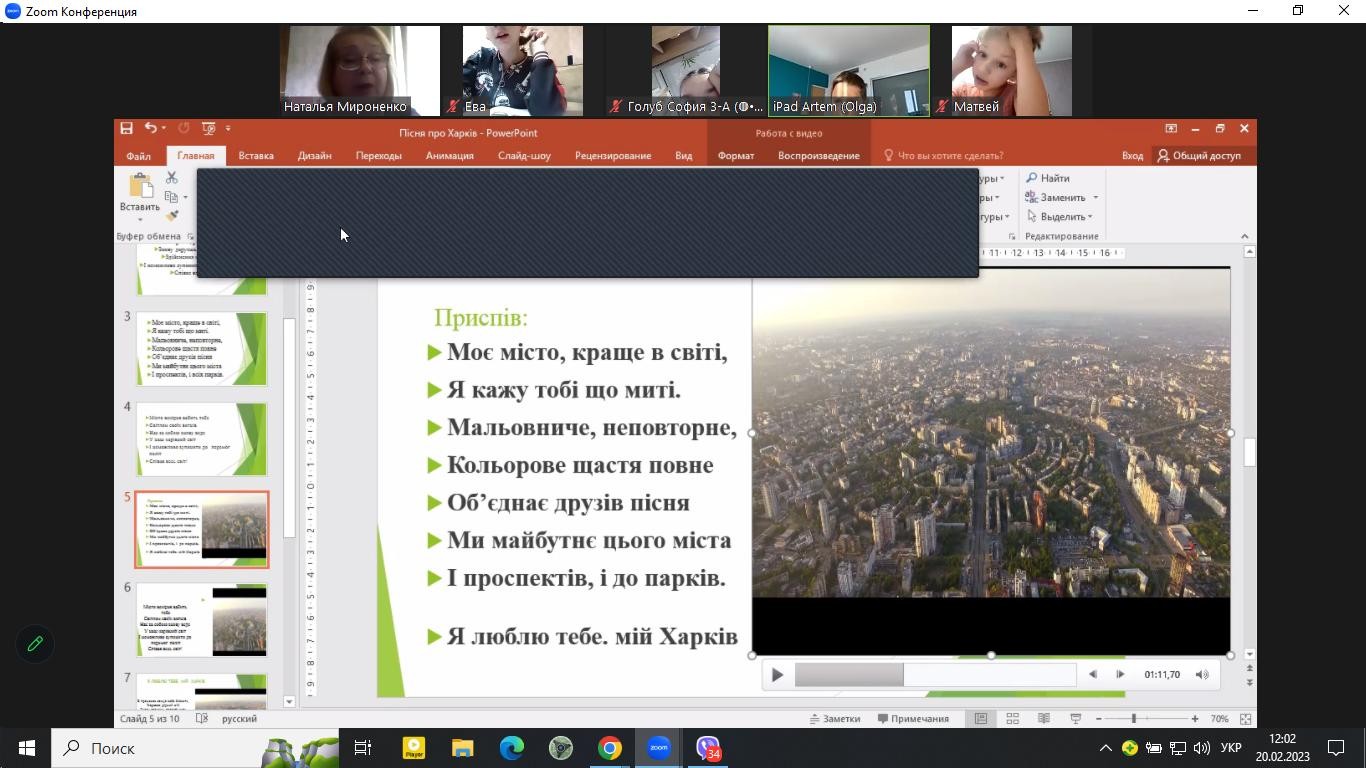
Task: Open the Анимация ribbon tab
Action: (x=449, y=156)
